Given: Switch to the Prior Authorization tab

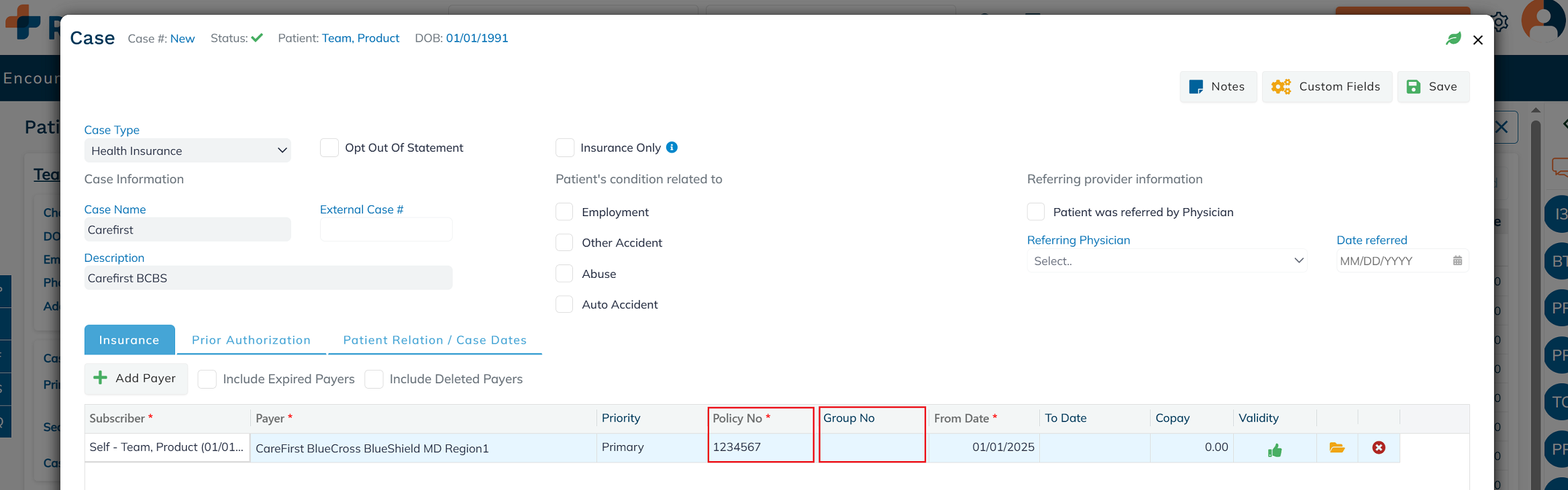Looking at the screenshot, I should click(x=251, y=340).
